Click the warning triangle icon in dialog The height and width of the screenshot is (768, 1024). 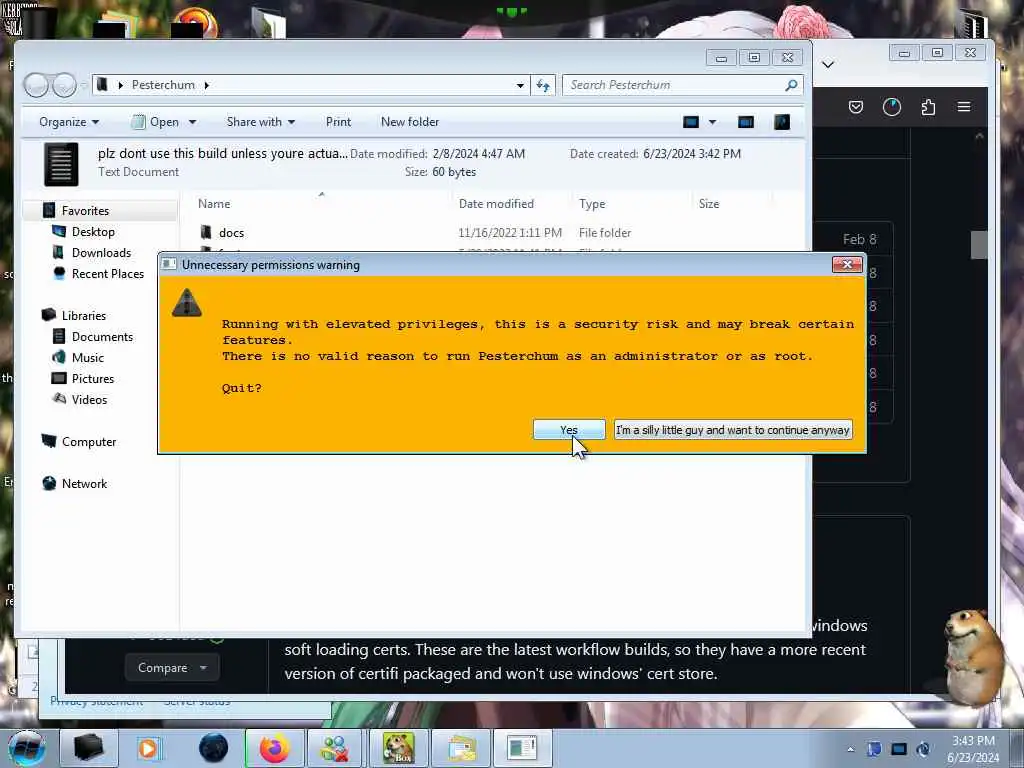pos(187,302)
